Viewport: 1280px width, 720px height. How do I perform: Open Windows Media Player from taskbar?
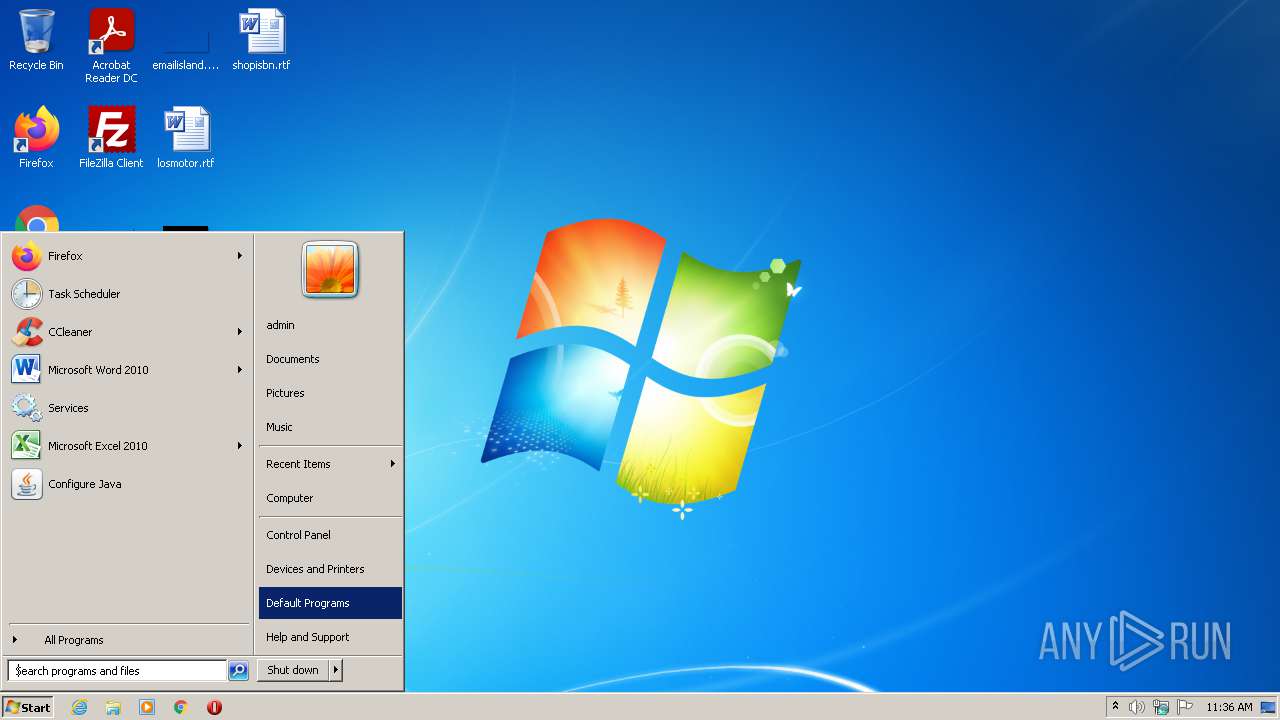click(147, 707)
